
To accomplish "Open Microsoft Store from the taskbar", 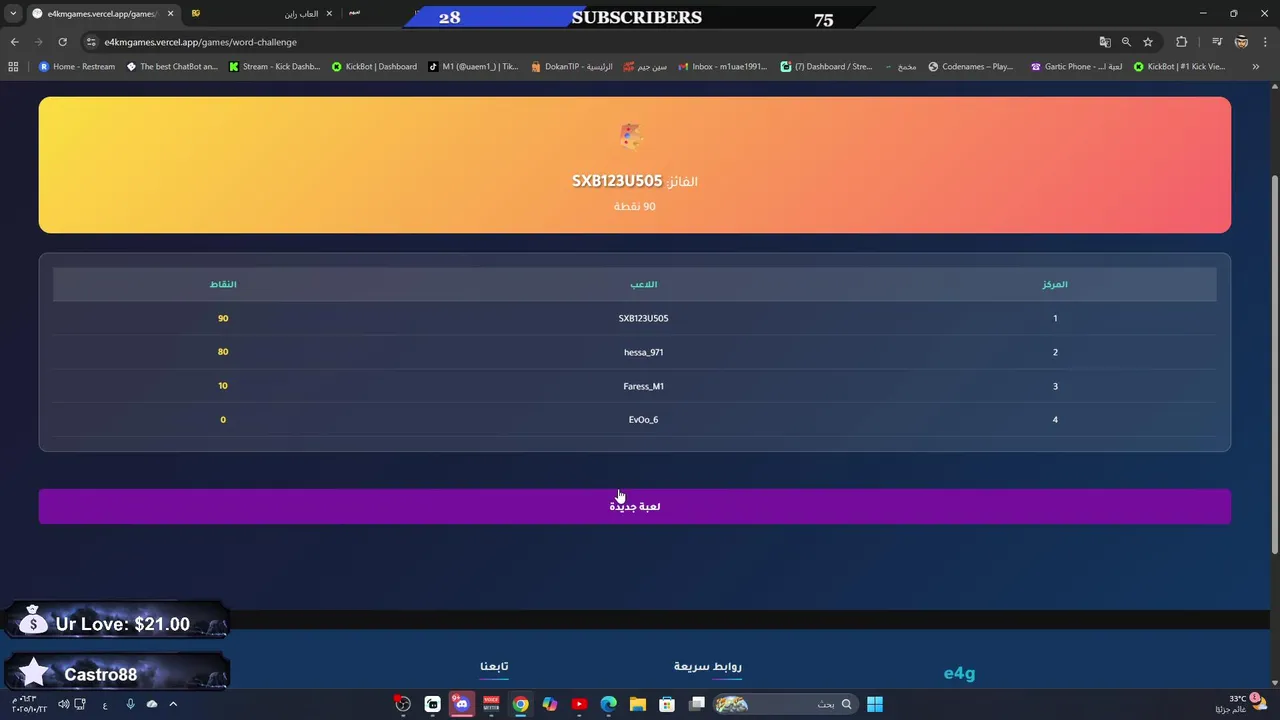I will 667,704.
